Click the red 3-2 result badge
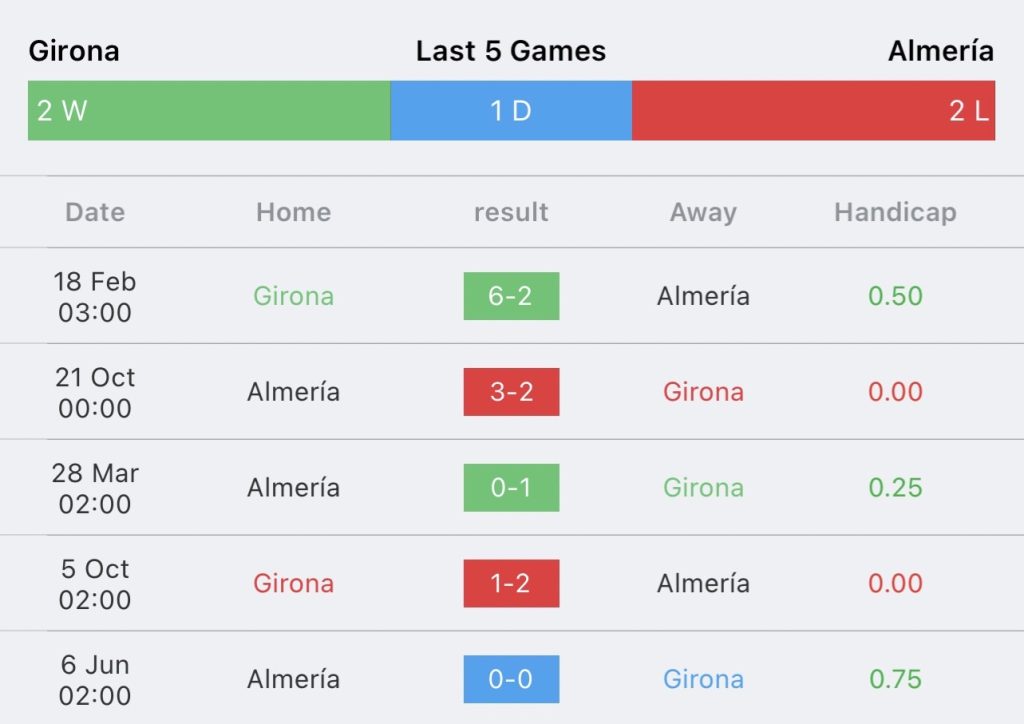This screenshot has width=1024, height=724. click(511, 392)
